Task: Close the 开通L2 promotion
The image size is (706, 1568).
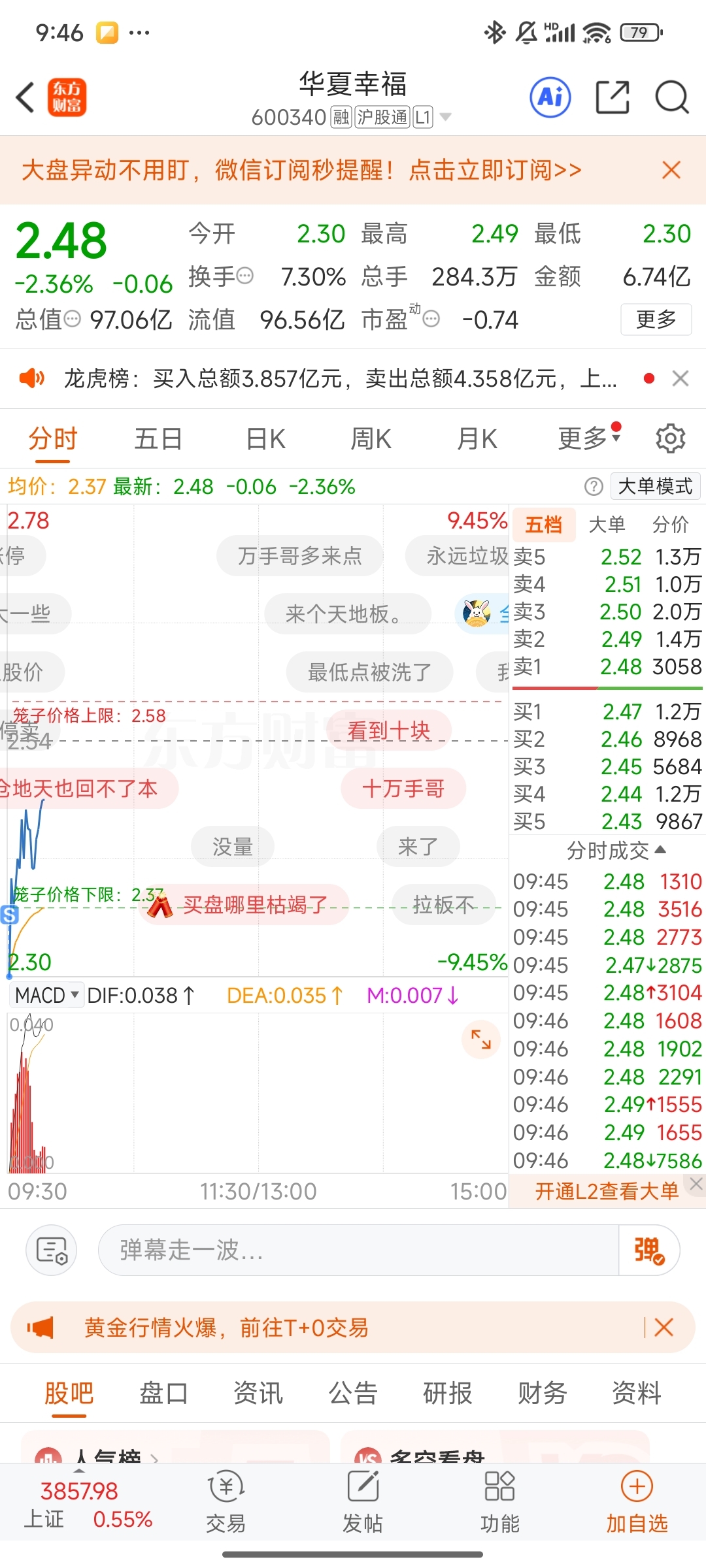Action: click(x=696, y=1183)
